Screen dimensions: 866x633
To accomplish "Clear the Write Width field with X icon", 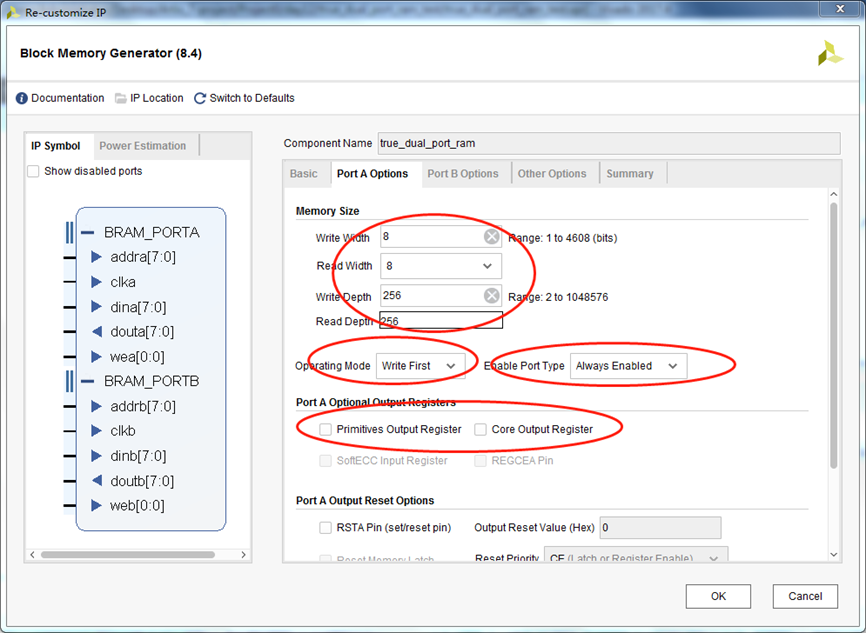I will [x=492, y=237].
